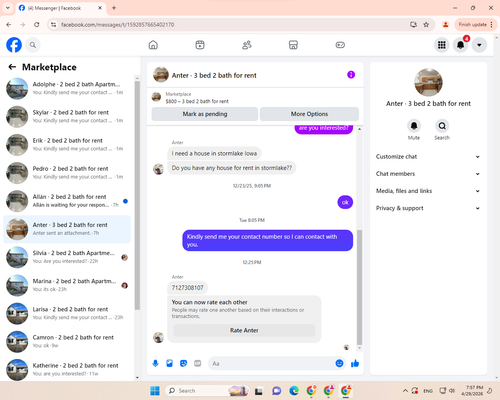Image resolution: width=500 pixels, height=400 pixels.
Task: Click More Options button
Action: click(309, 114)
